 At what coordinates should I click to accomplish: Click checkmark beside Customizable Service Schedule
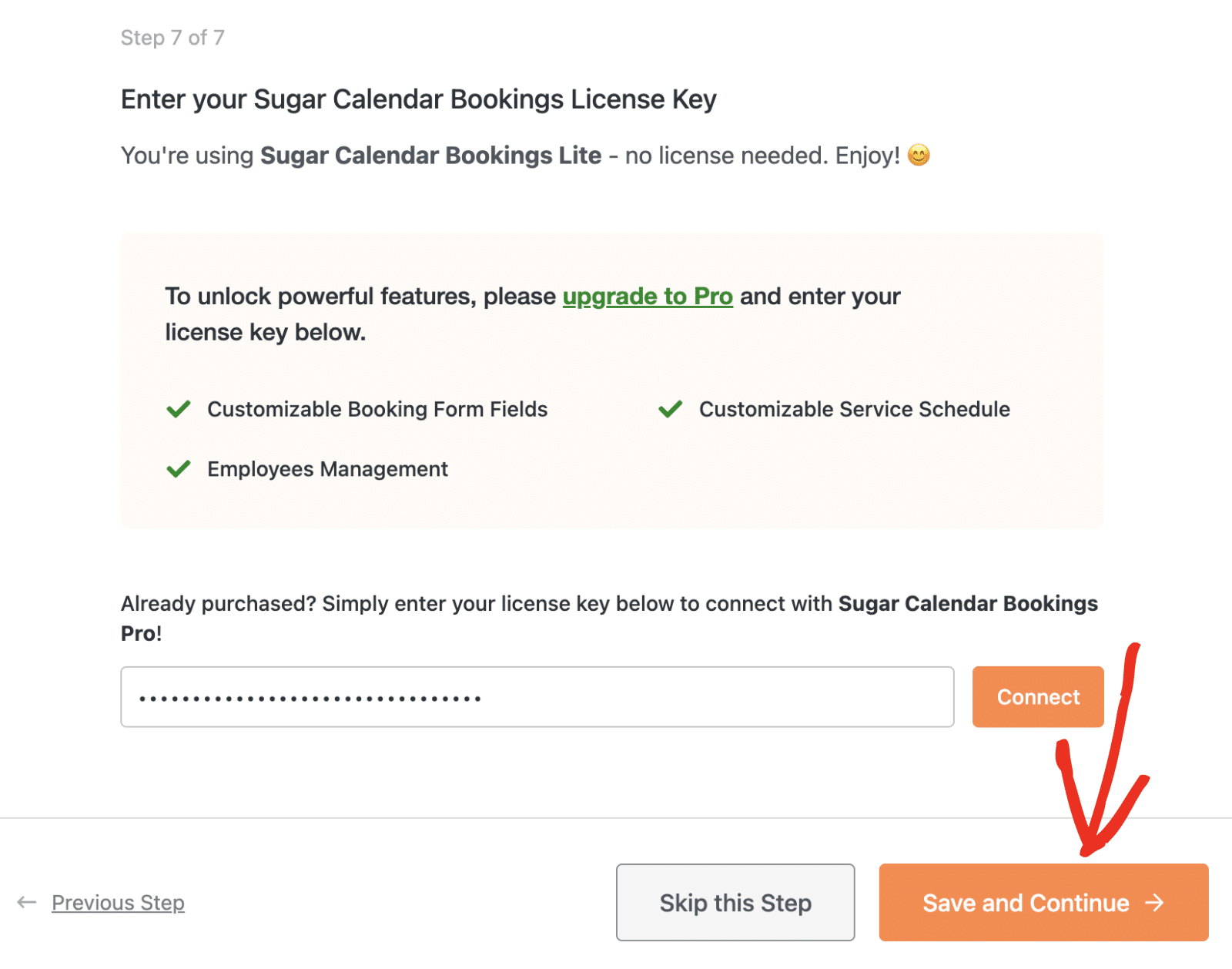click(x=671, y=409)
